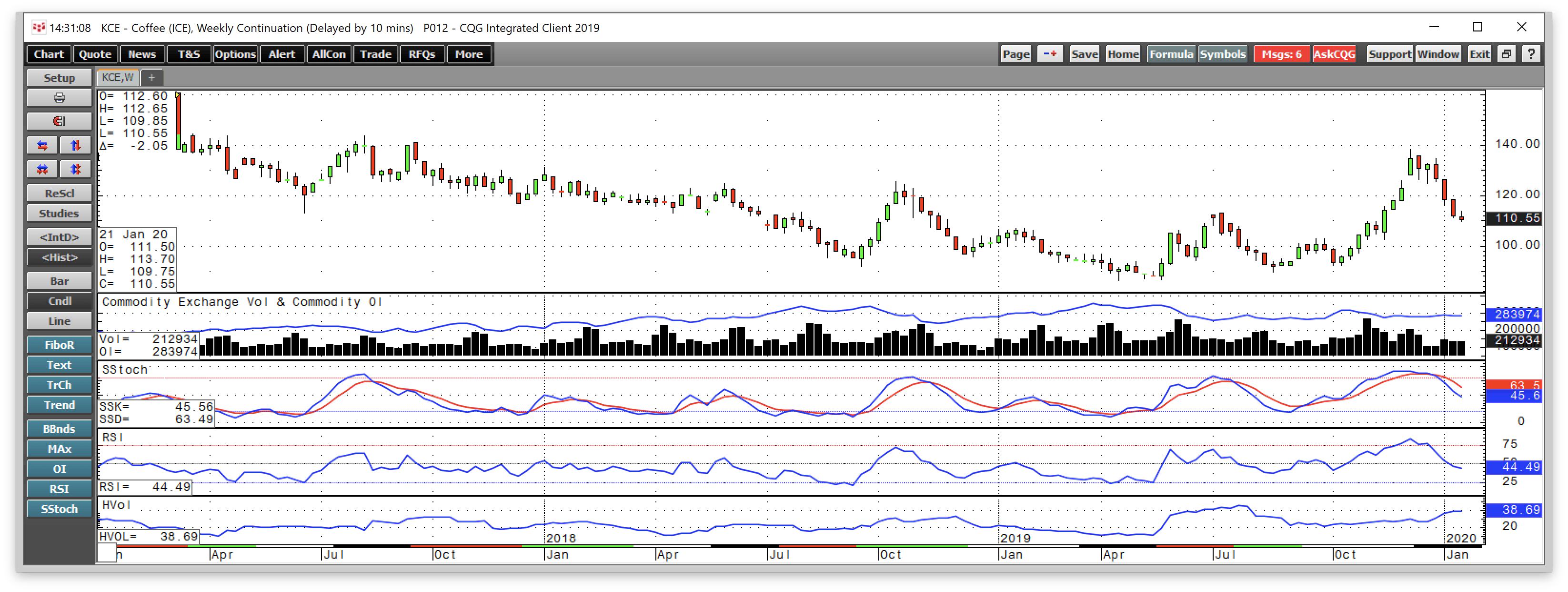Open the Options menu item
This screenshot has width=1568, height=592.
pyautogui.click(x=235, y=54)
